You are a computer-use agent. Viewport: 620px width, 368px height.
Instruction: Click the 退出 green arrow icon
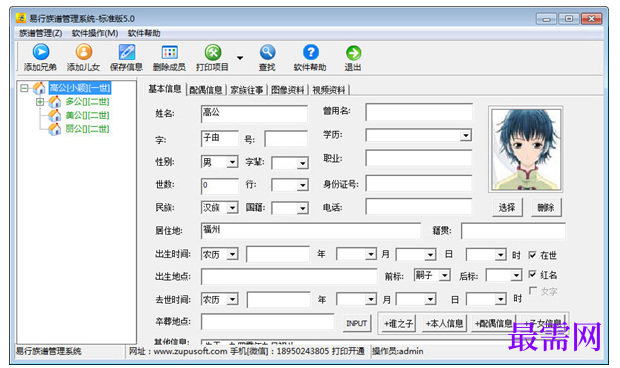(x=353, y=53)
